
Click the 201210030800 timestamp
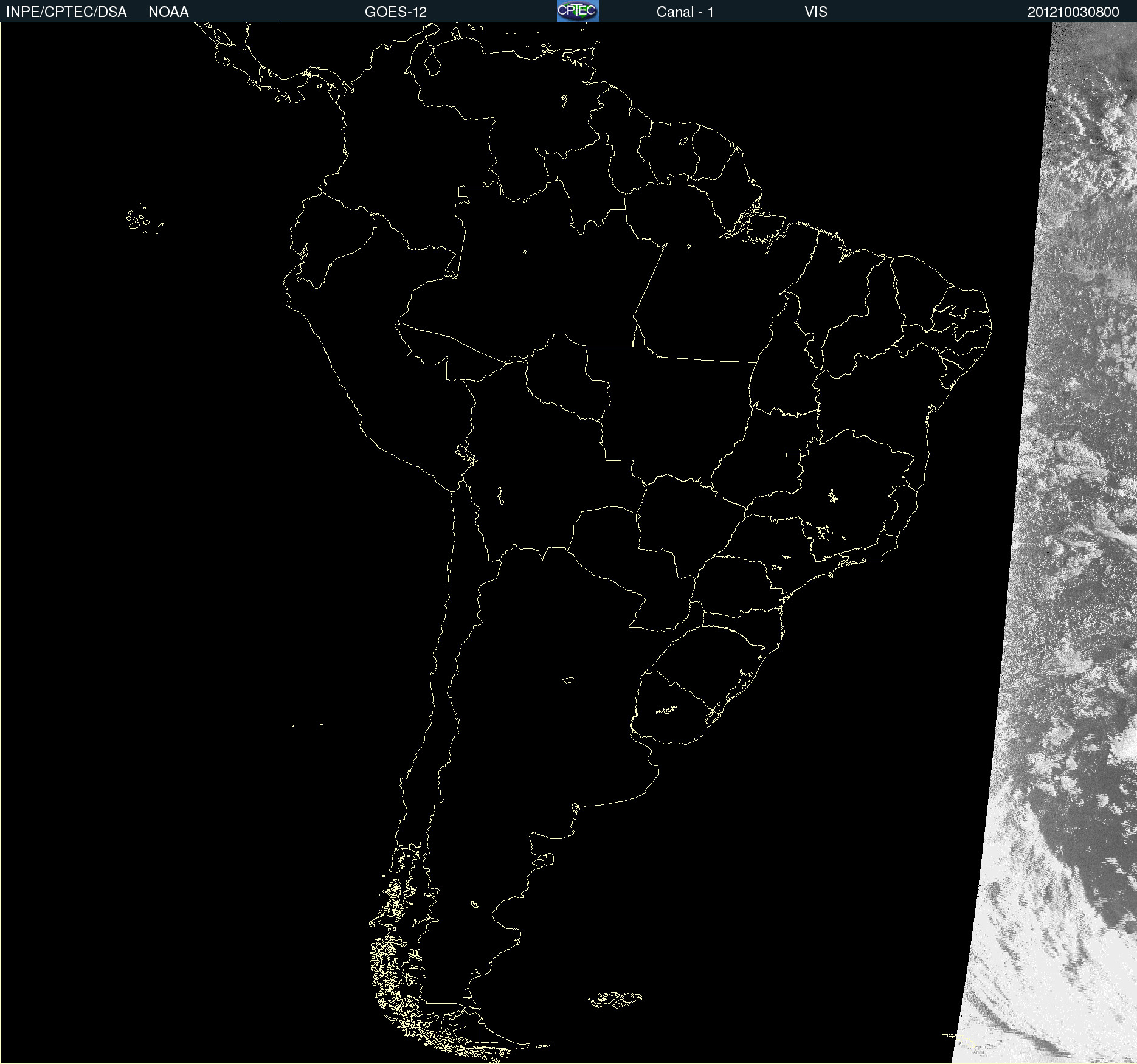[1073, 12]
